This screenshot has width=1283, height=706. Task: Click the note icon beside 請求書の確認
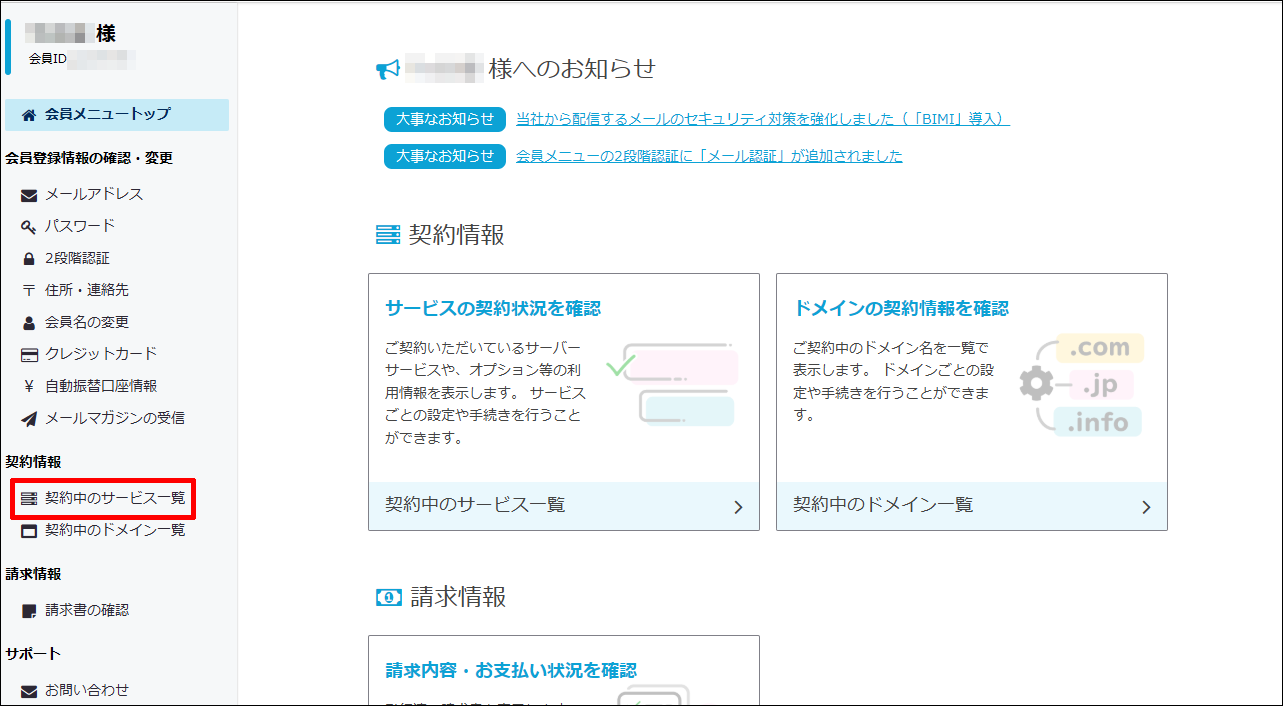pos(29,611)
